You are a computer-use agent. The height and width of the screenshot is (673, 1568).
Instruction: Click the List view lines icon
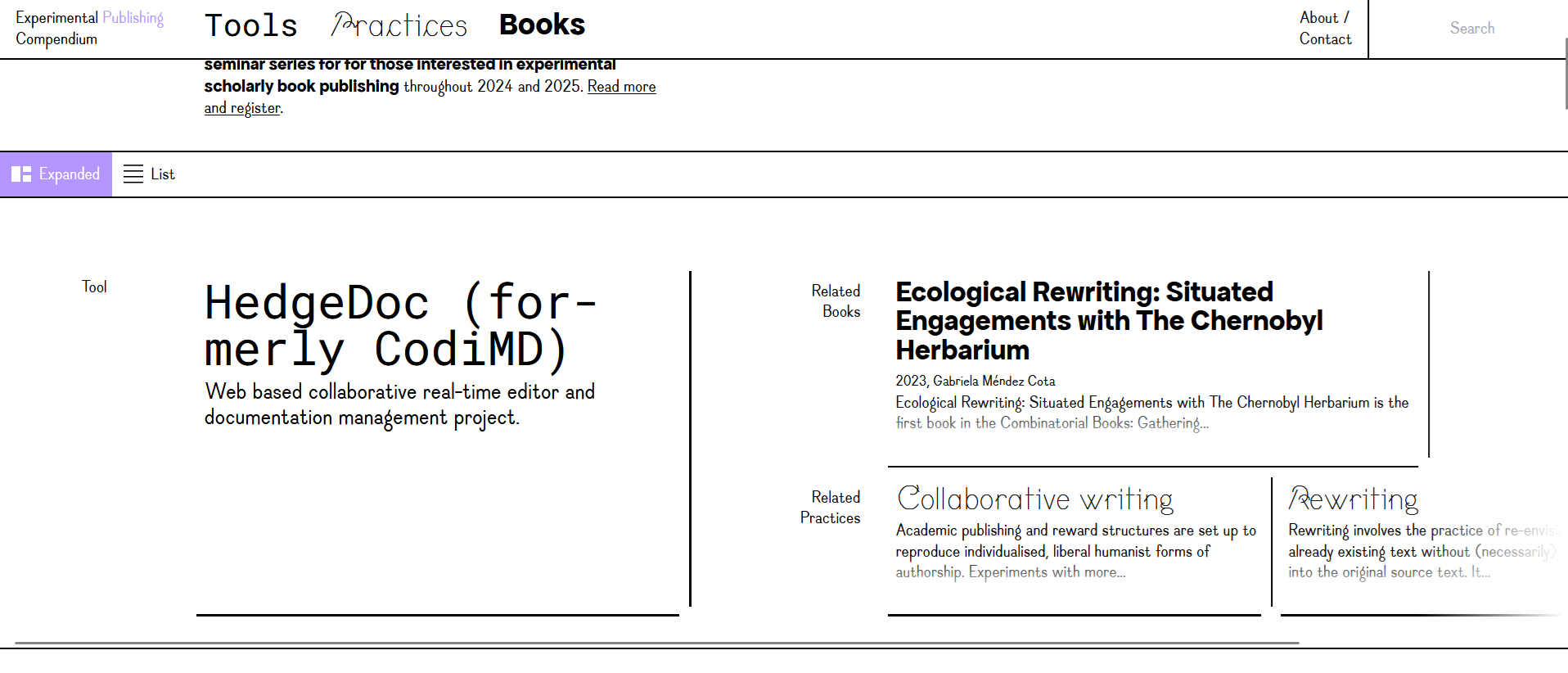click(x=133, y=174)
